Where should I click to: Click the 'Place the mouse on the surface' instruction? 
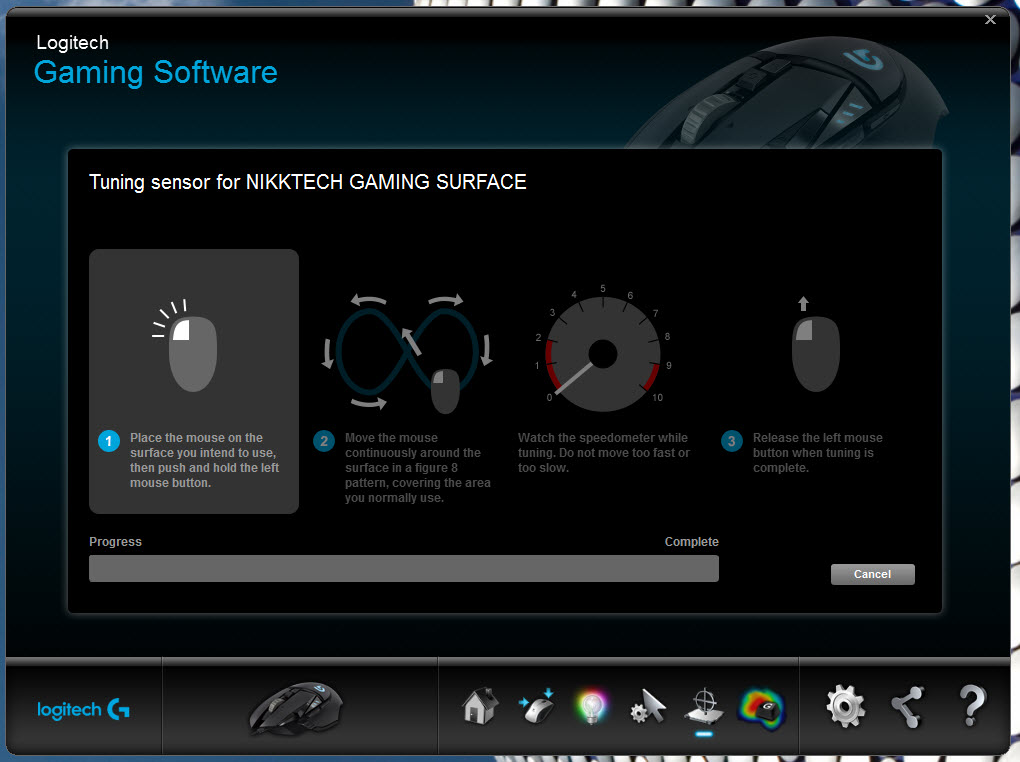204,460
